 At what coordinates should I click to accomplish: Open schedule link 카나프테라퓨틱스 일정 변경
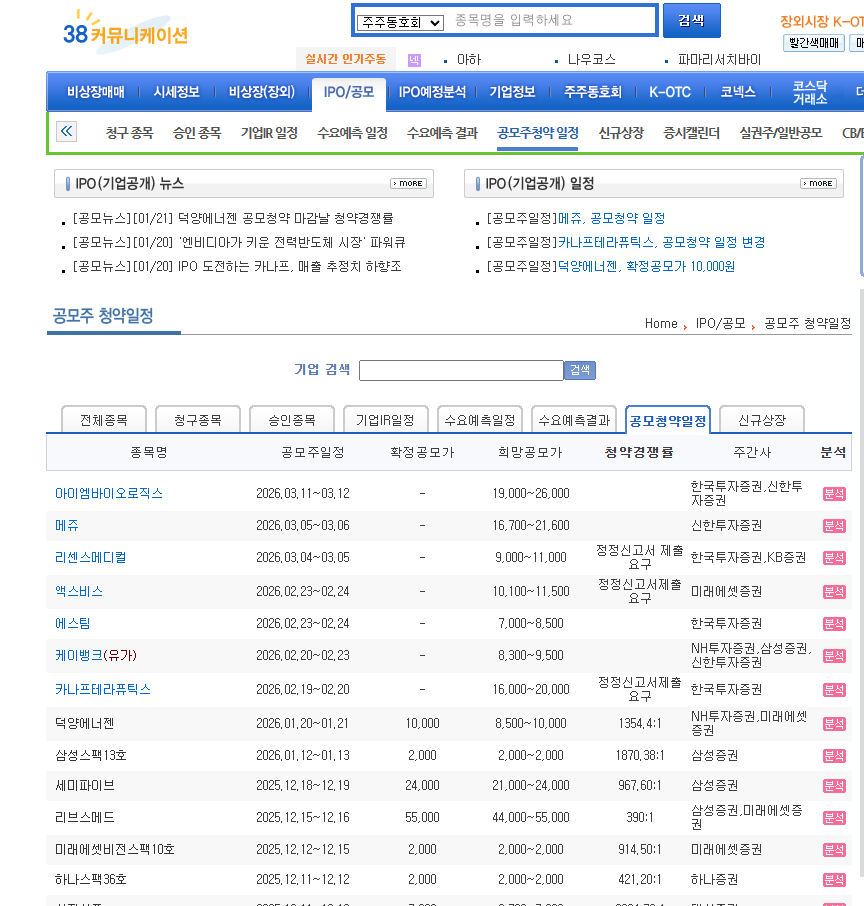coord(661,242)
